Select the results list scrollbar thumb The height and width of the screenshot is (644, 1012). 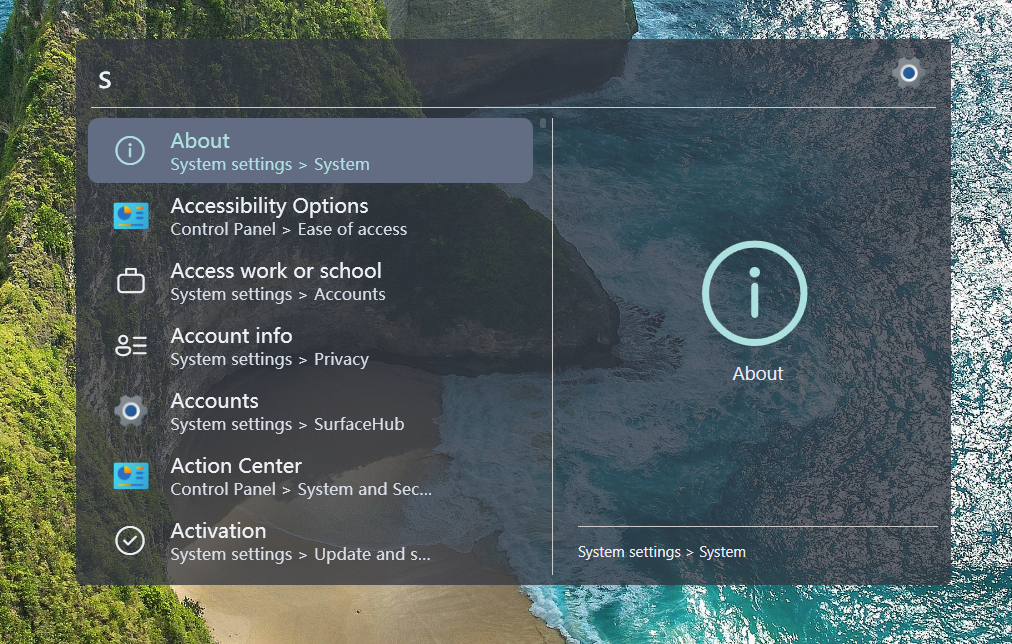[543, 123]
